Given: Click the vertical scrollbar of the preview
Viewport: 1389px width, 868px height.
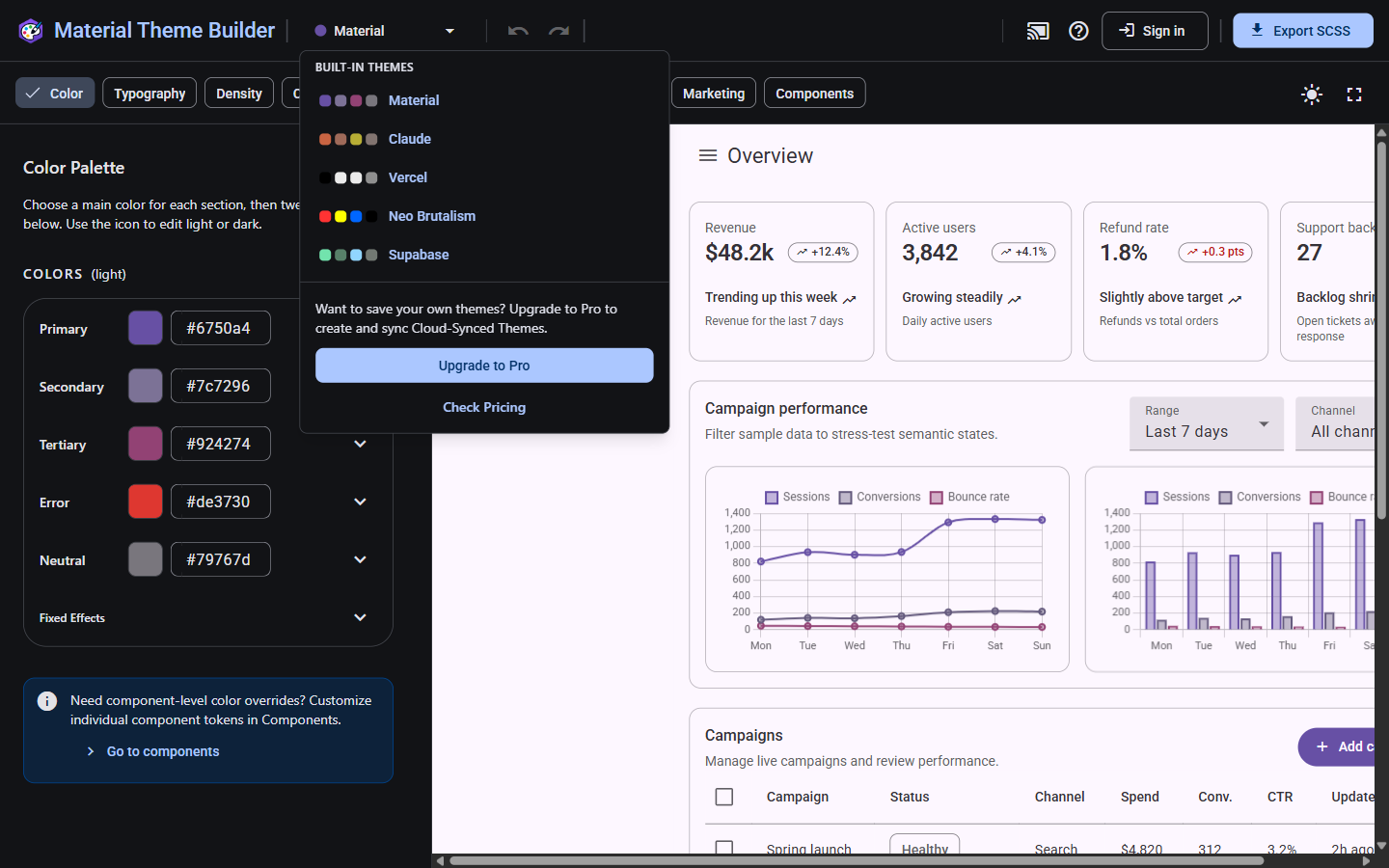Looking at the screenshot, I should [x=1381, y=333].
